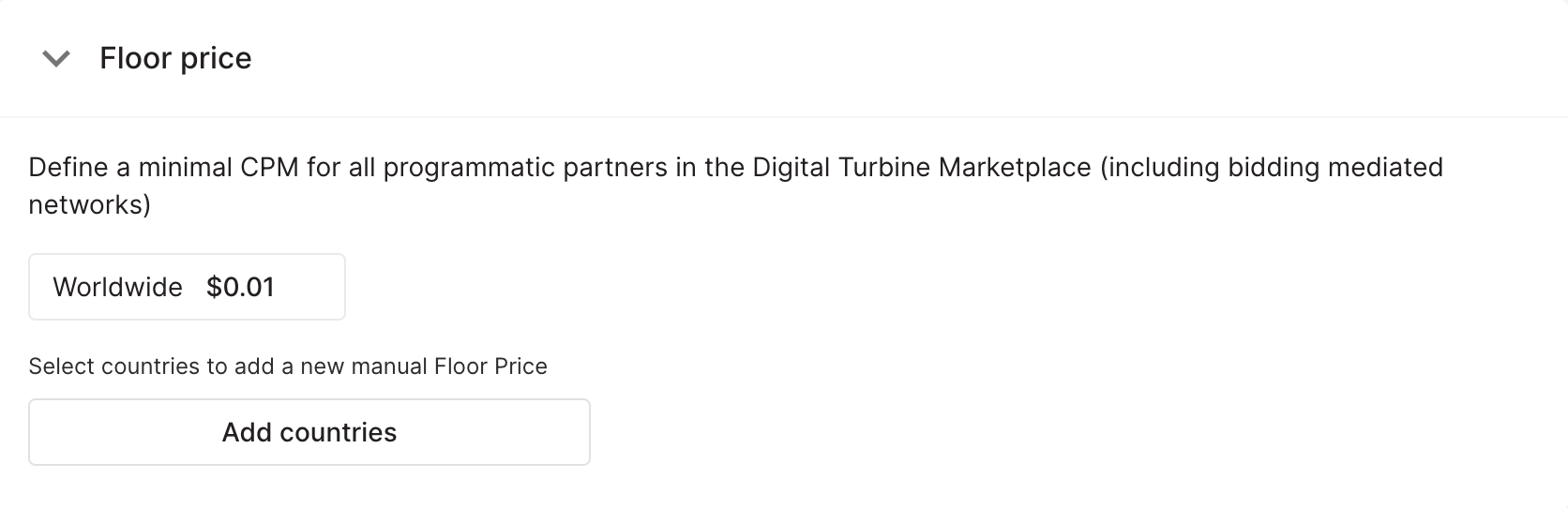This screenshot has width=1568, height=508.
Task: Select the Worldwide label inside the price box
Action: point(117,287)
